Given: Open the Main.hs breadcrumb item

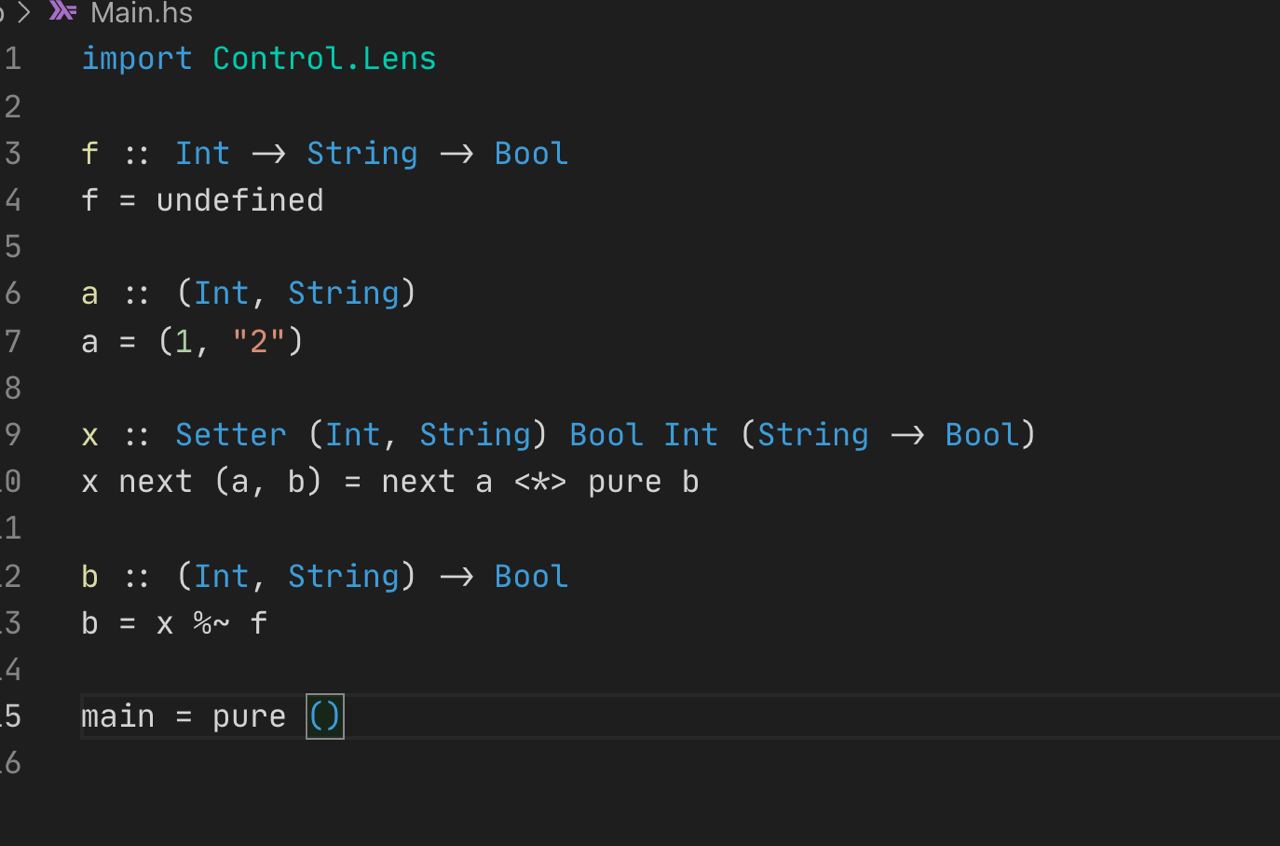Looking at the screenshot, I should (141, 13).
